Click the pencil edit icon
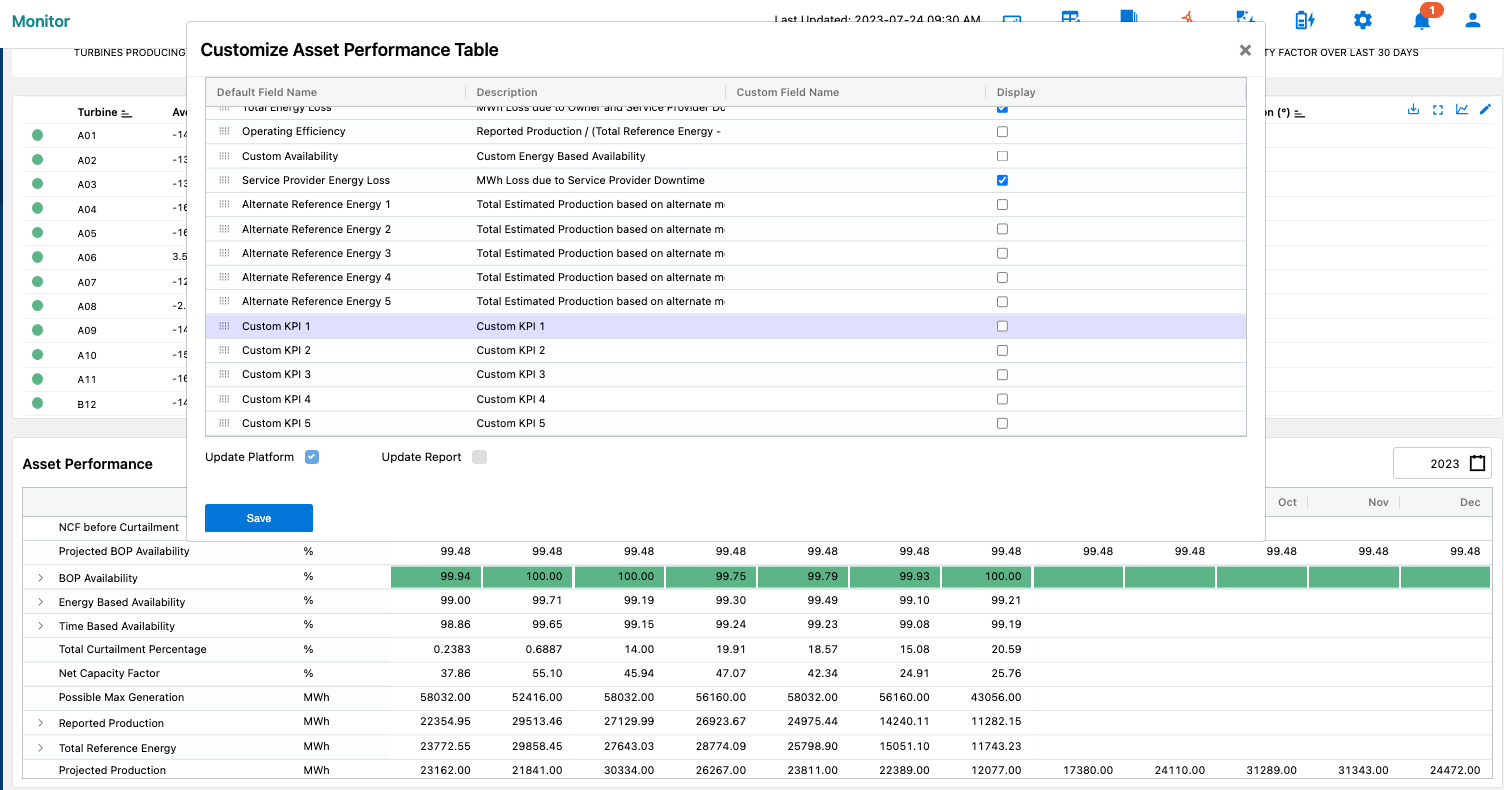The image size is (1504, 790). (1486, 110)
